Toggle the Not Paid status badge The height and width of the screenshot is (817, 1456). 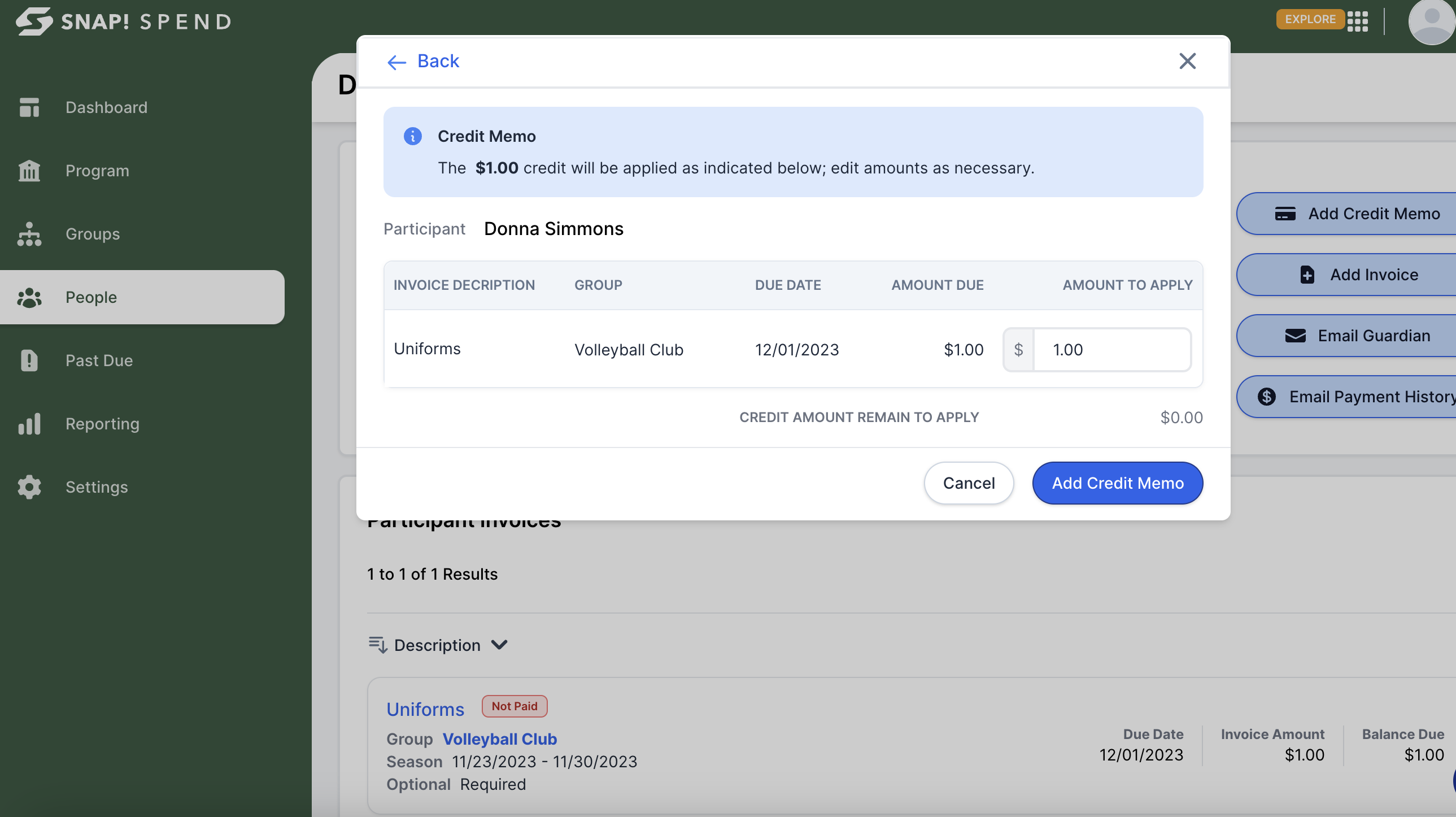click(513, 705)
